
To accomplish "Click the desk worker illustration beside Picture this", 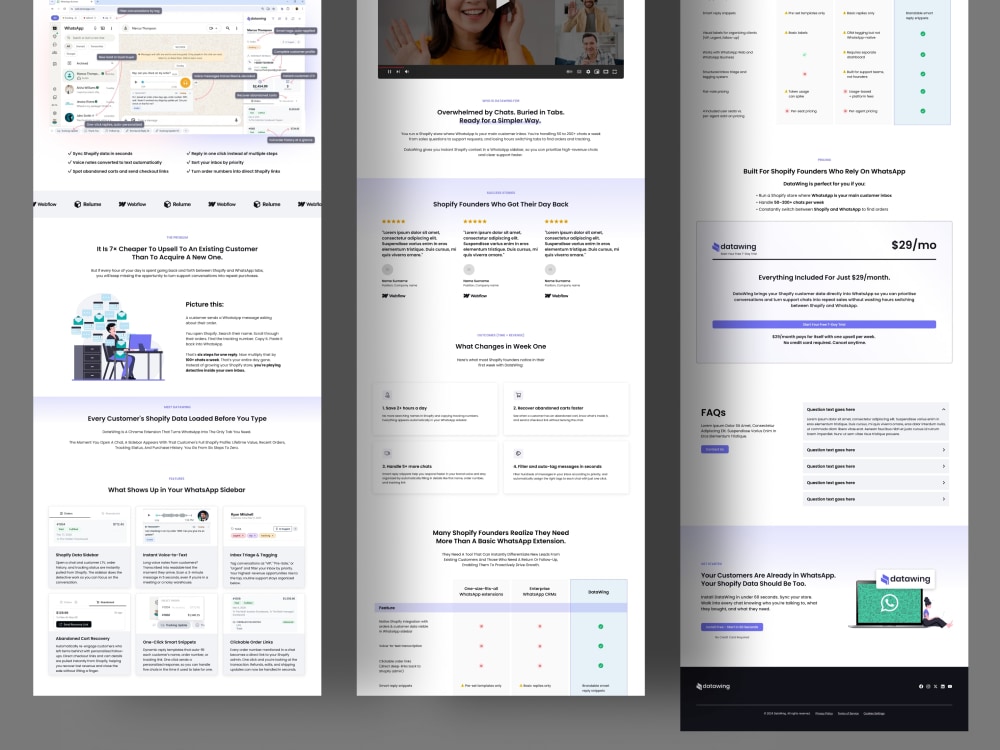I will (x=117, y=337).
